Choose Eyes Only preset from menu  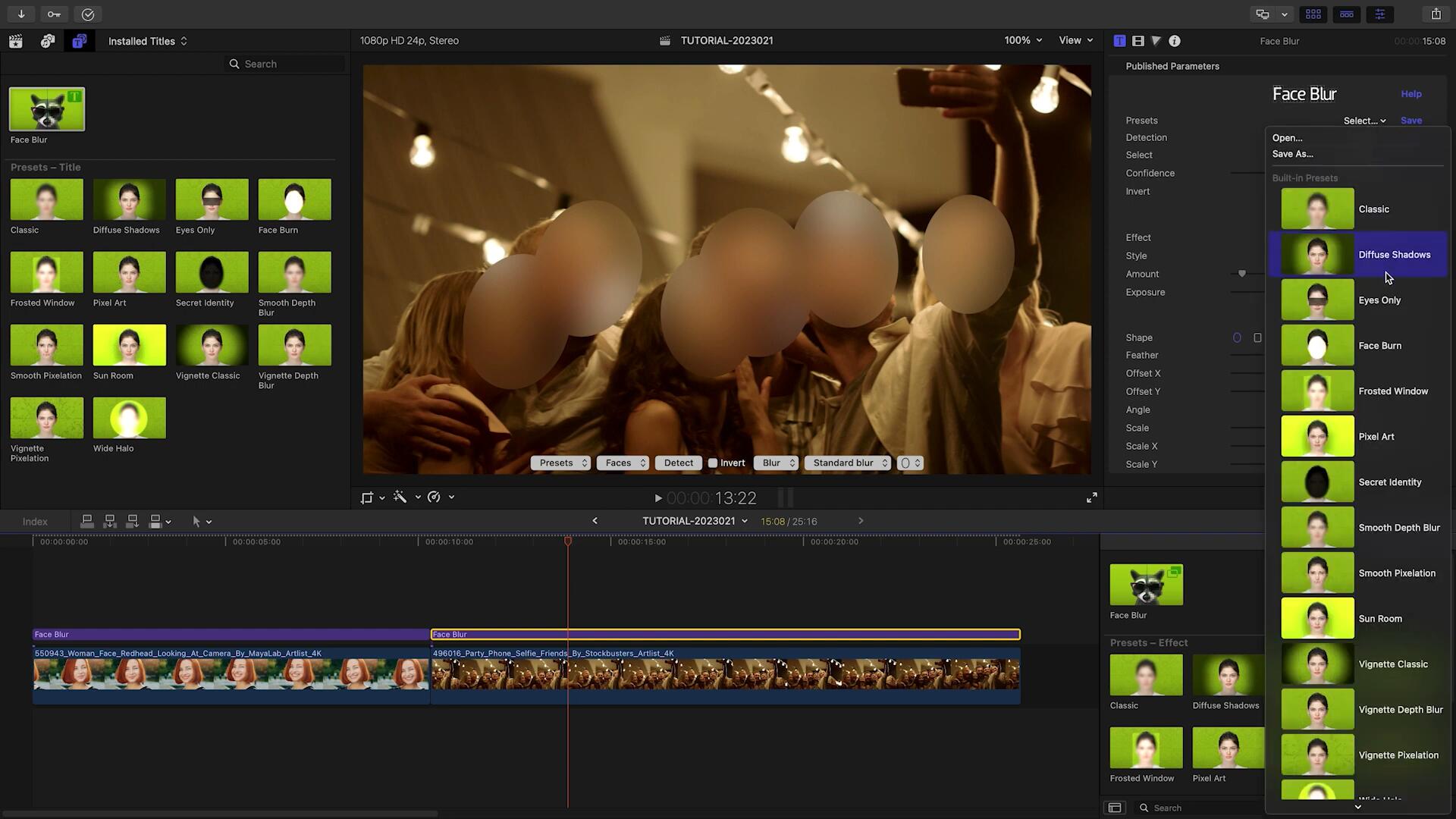click(x=1379, y=300)
